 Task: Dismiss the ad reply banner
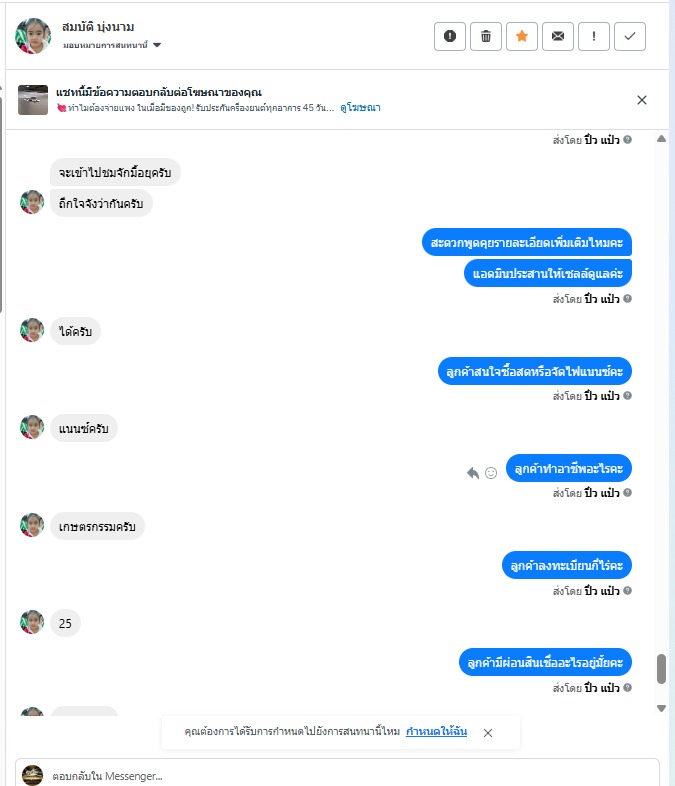click(x=642, y=100)
